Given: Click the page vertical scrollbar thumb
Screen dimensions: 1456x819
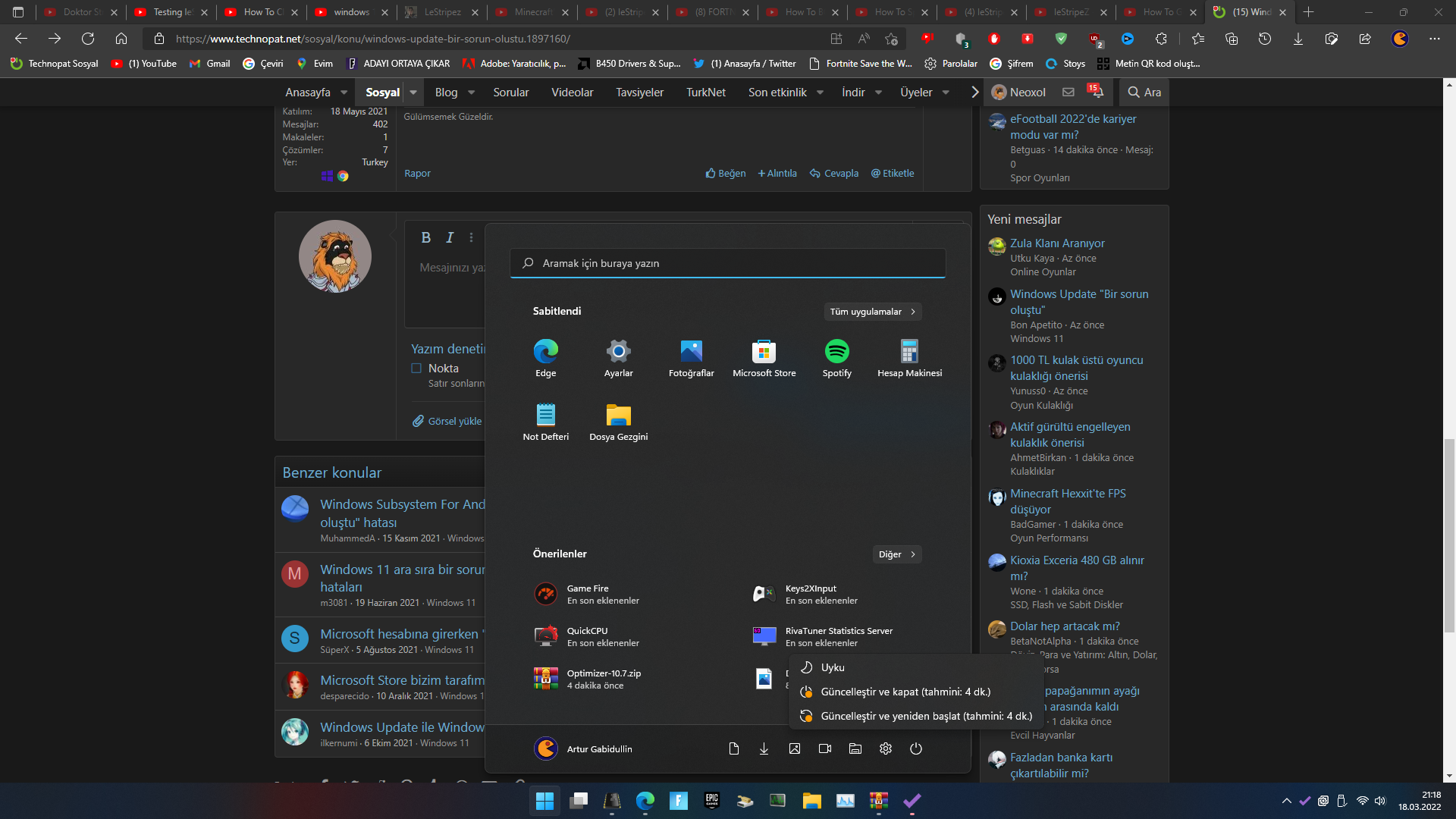Looking at the screenshot, I should [1449, 535].
